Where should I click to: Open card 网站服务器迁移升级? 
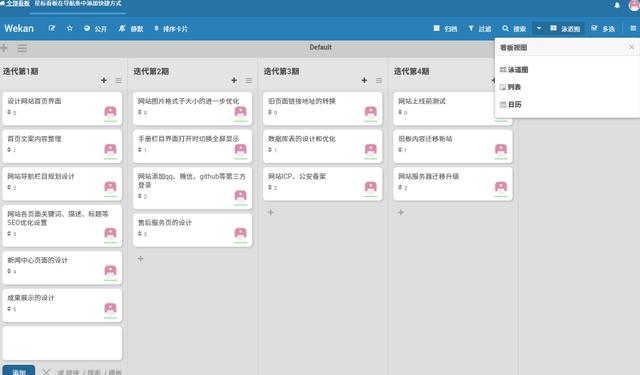click(x=453, y=184)
